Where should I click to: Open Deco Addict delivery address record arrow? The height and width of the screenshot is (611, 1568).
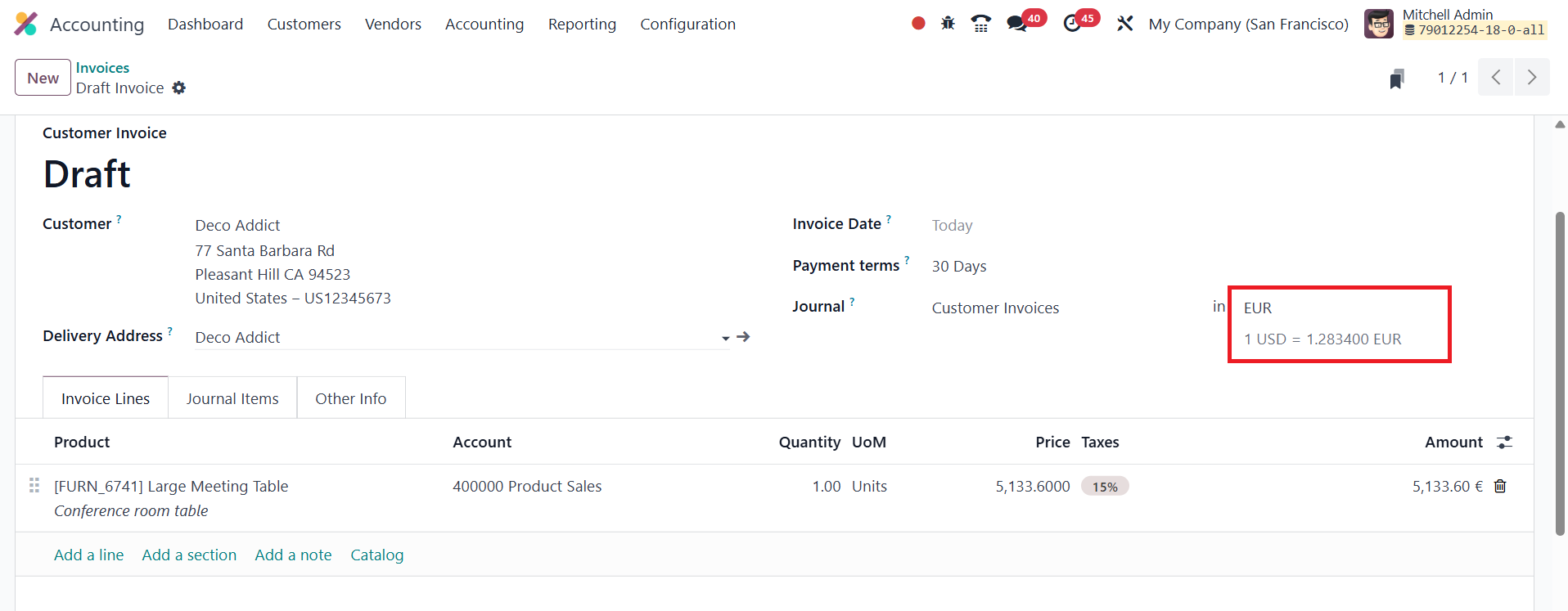coord(743,337)
